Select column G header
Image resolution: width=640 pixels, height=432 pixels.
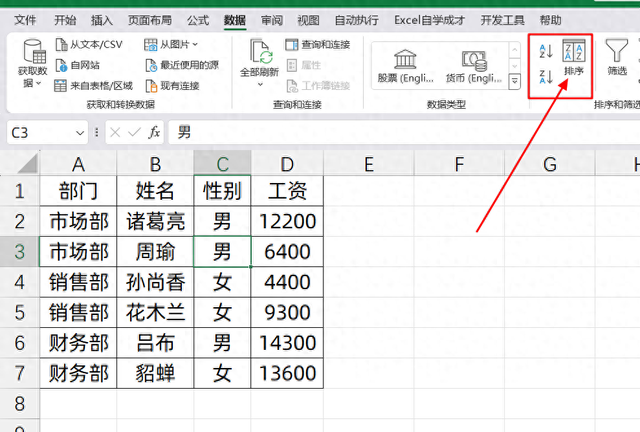550,164
